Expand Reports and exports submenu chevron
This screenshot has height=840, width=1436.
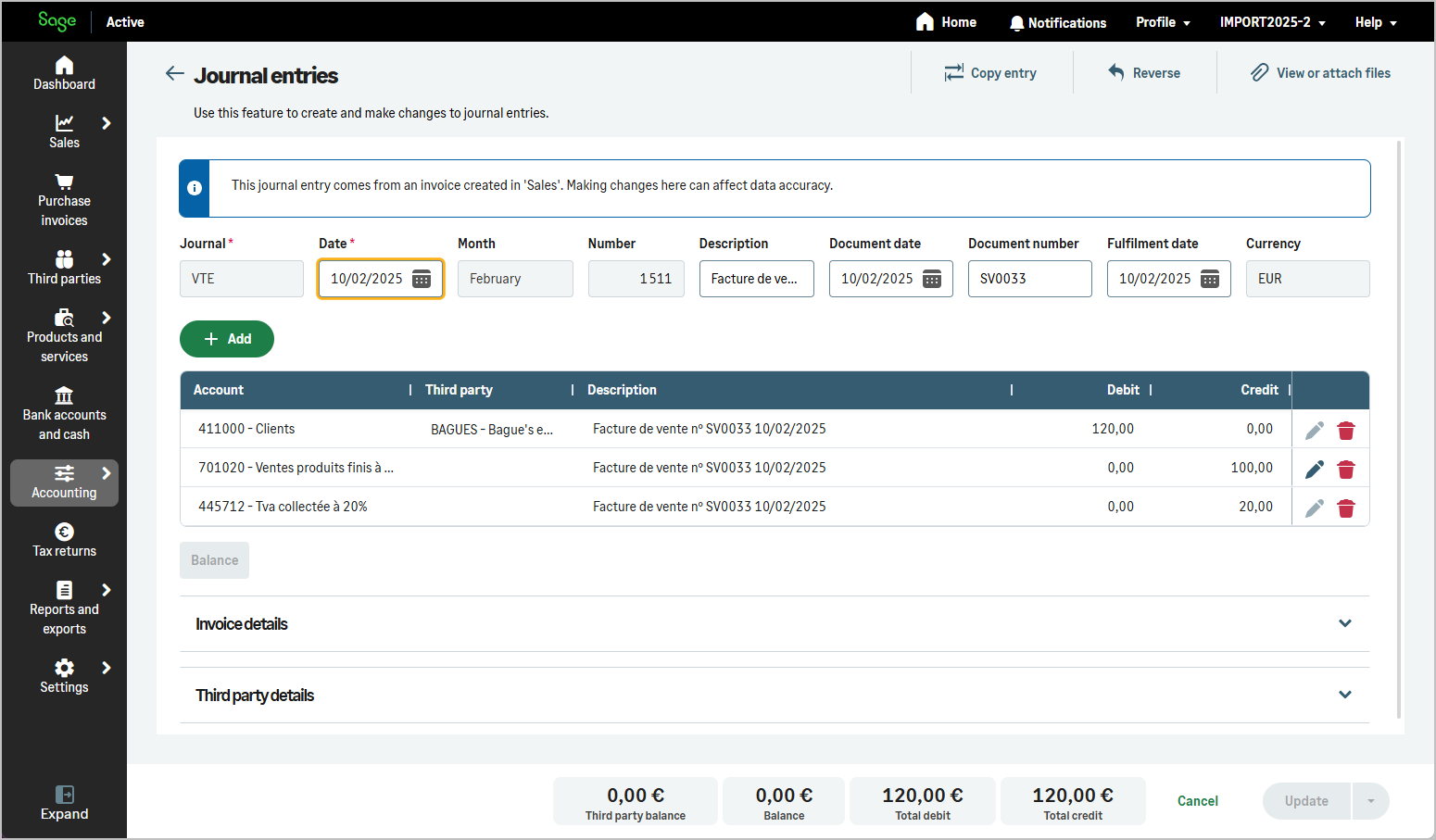coord(107,590)
